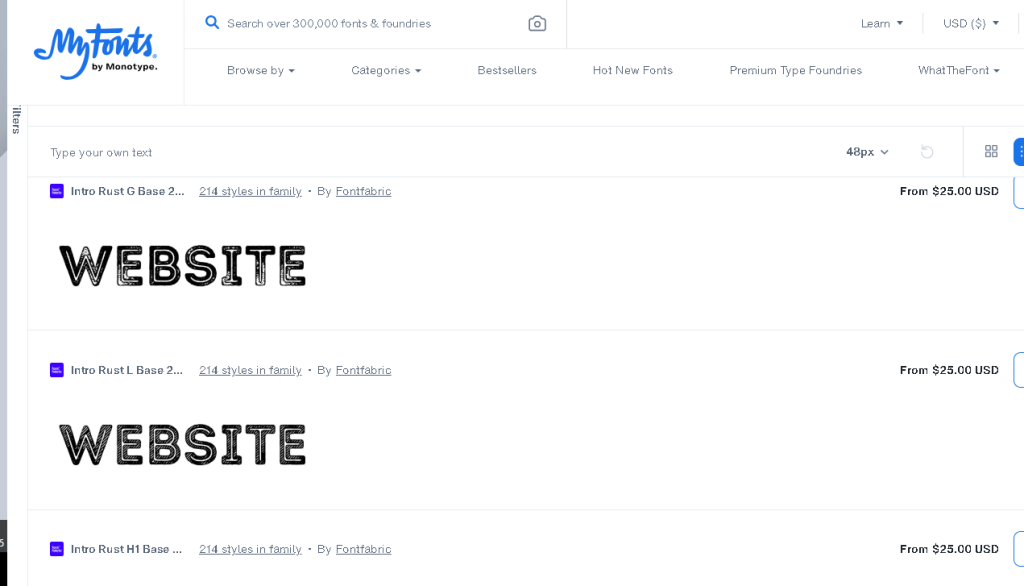1024x586 pixels.
Task: Click the MyFonts by Monotype logo
Action: pos(95,53)
